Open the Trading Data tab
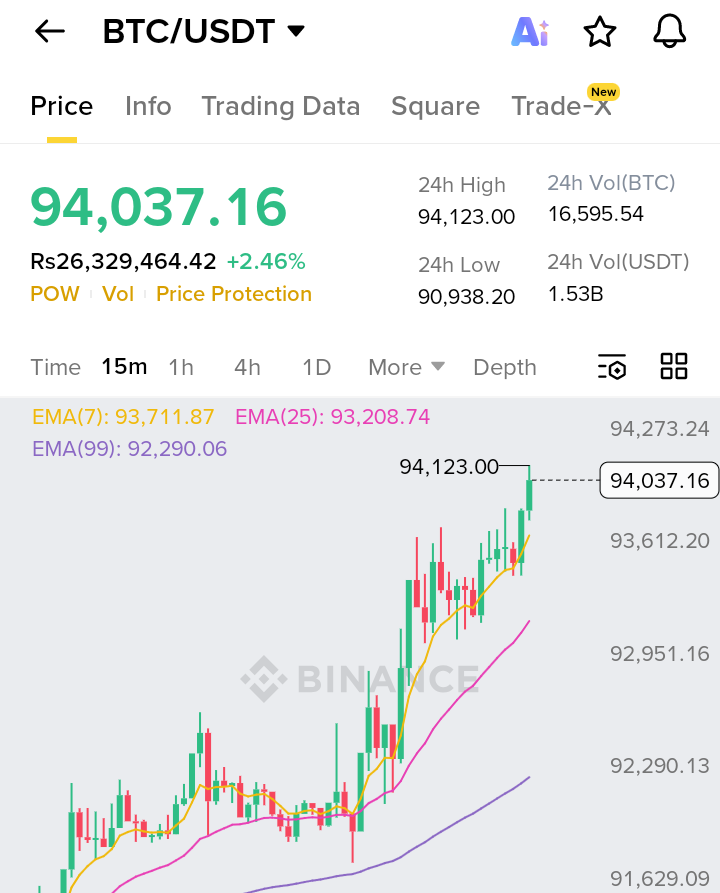This screenshot has width=720, height=893. click(281, 106)
